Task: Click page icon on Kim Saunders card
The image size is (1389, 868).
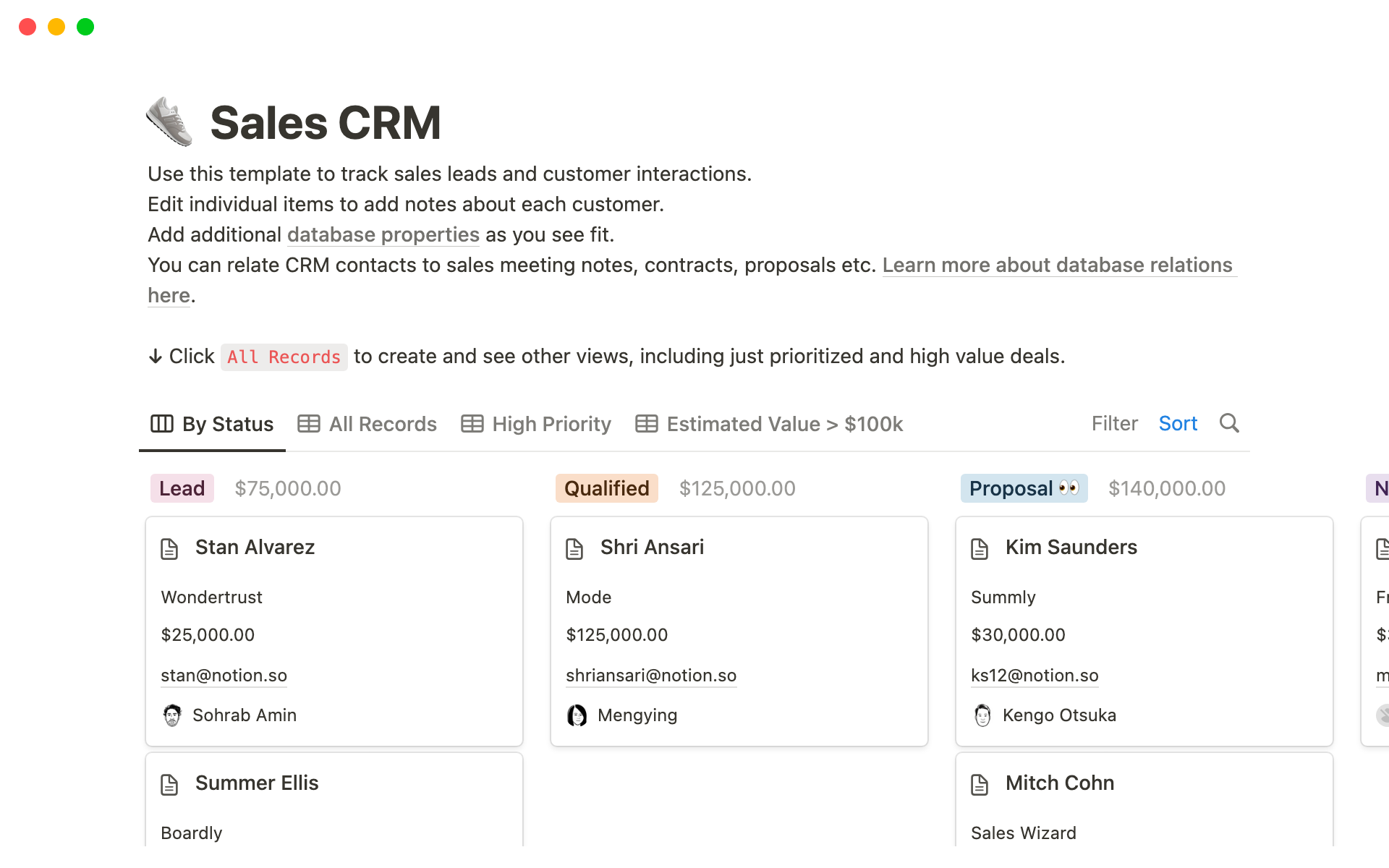Action: coord(980,548)
